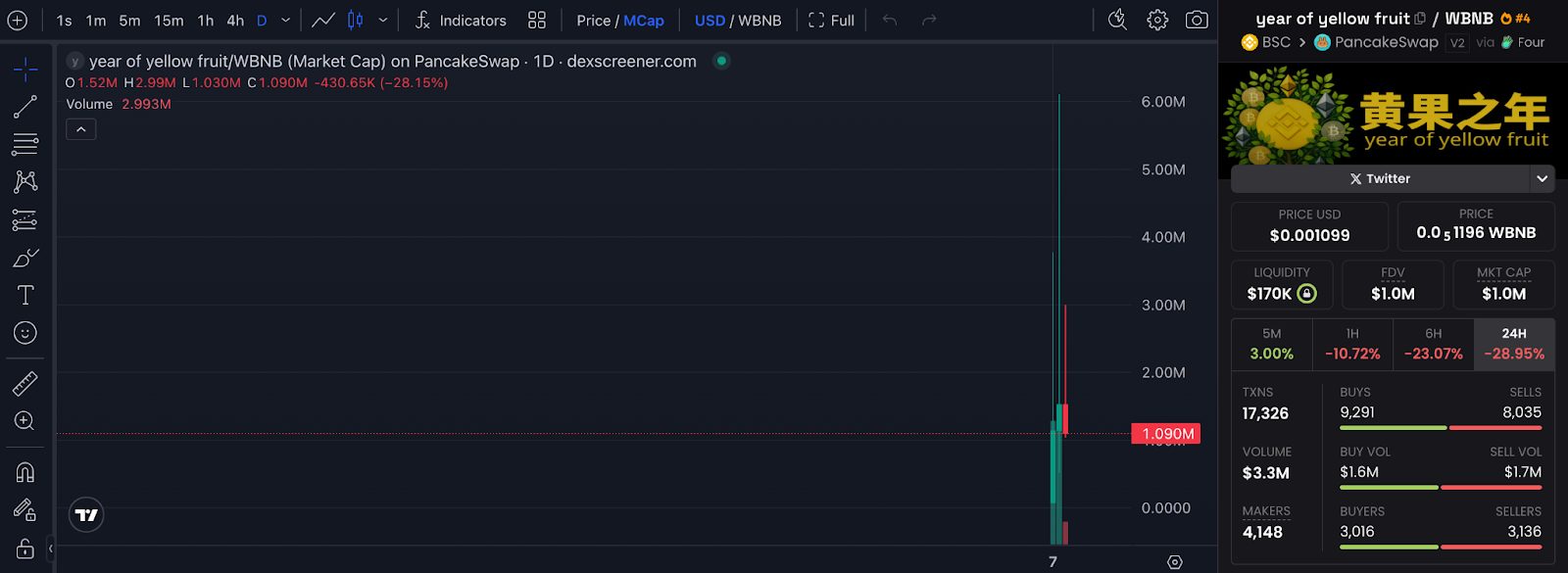Select the trend line drawing tool

coord(25,106)
